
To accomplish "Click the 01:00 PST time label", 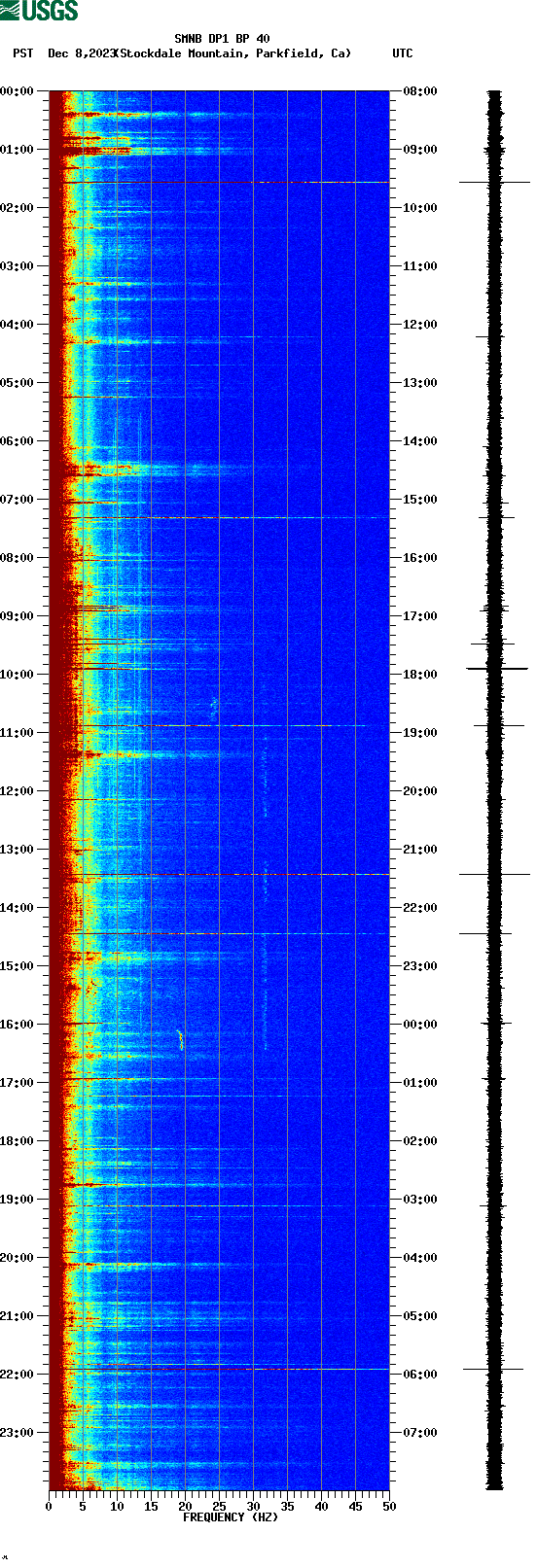I will (x=18, y=150).
